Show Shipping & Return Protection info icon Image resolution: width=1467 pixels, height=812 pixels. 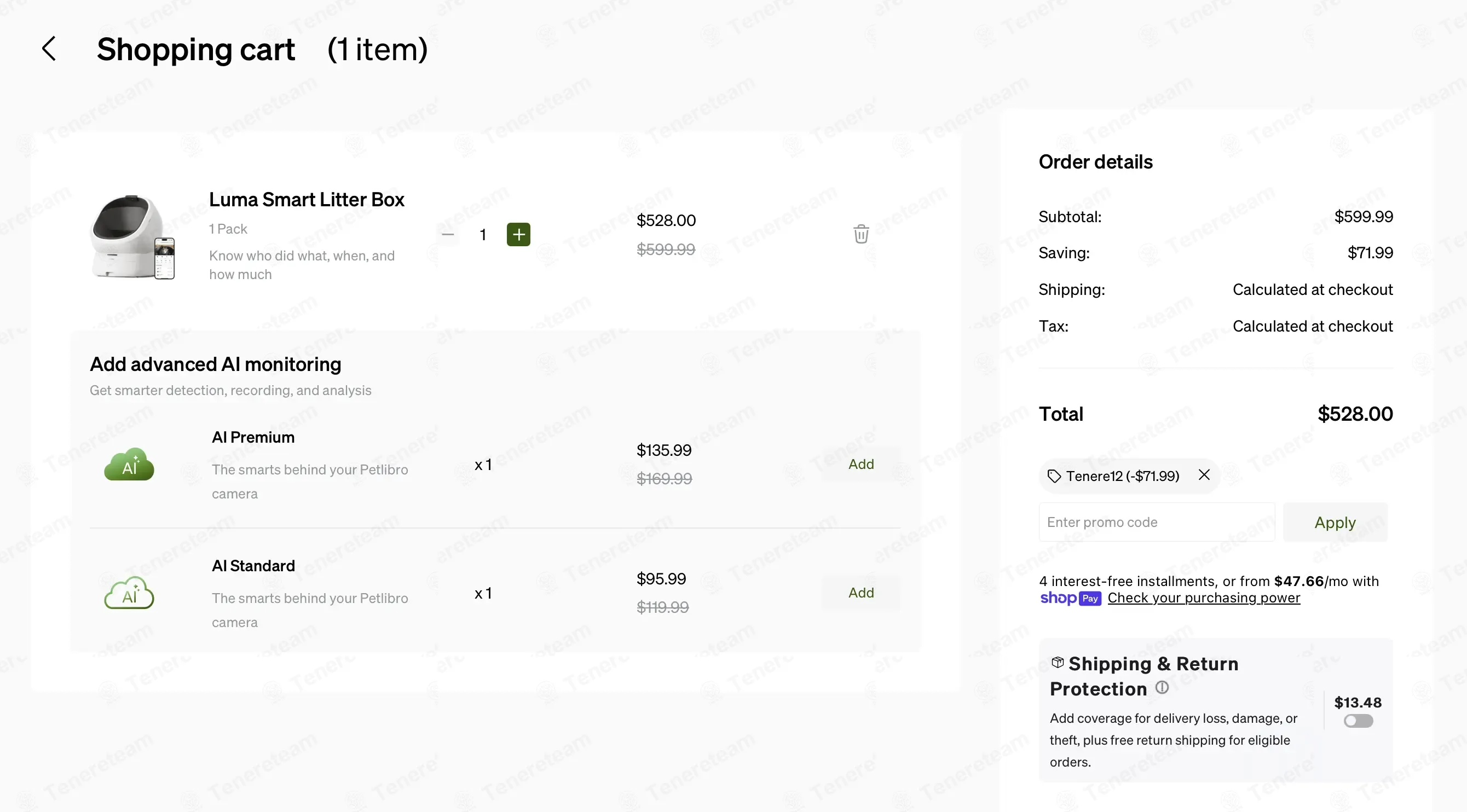[1162, 688]
